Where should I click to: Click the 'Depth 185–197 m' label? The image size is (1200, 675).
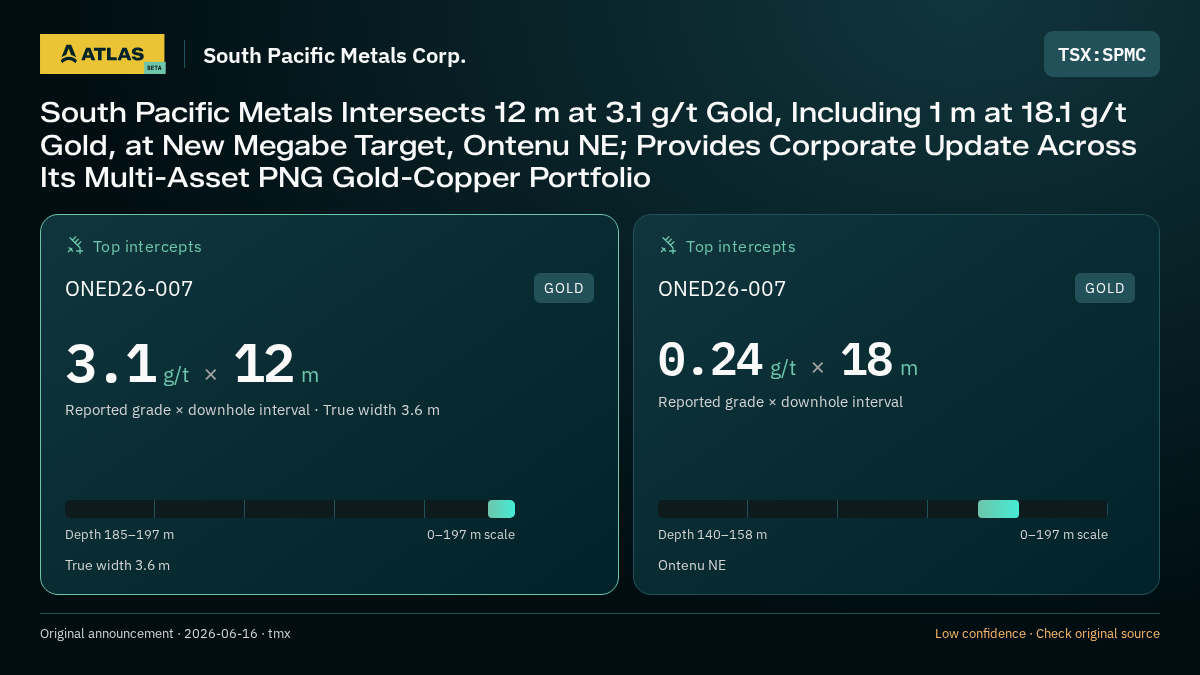[x=119, y=535]
